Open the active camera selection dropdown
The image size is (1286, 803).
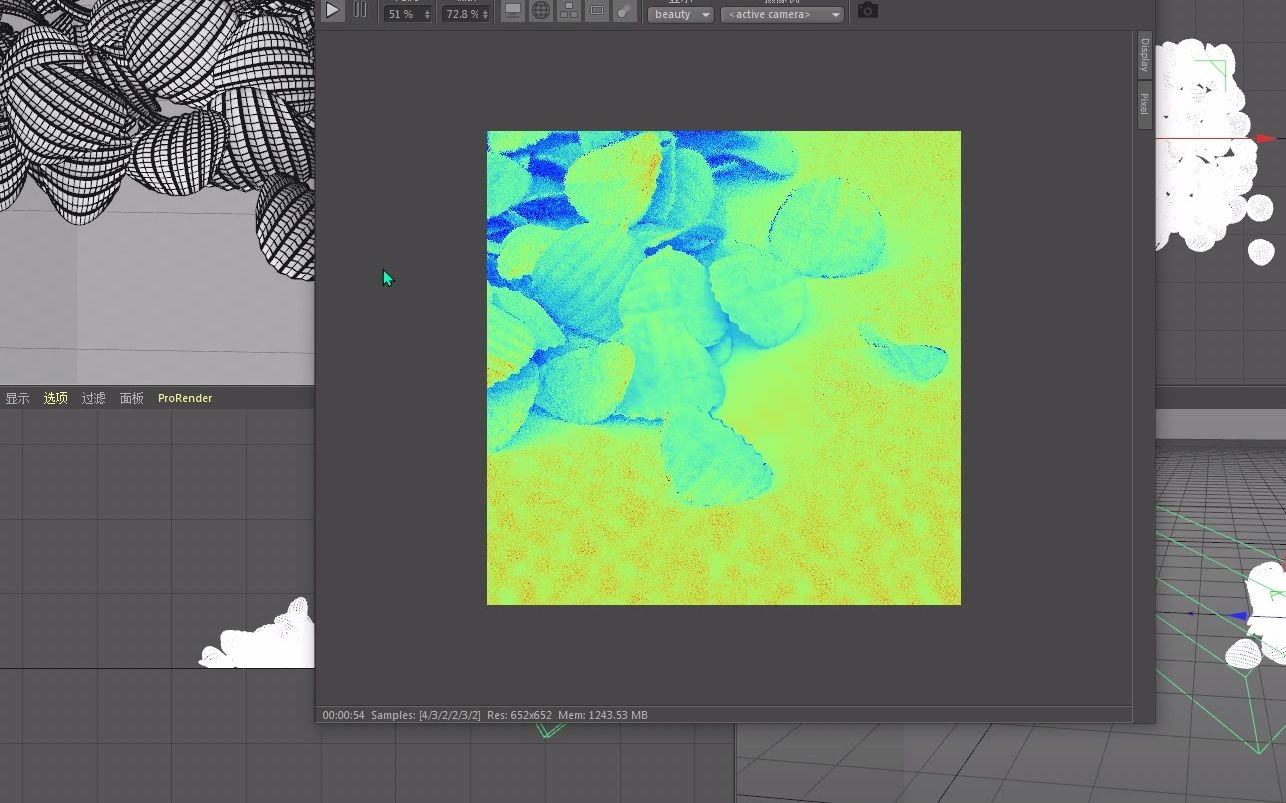coord(782,14)
